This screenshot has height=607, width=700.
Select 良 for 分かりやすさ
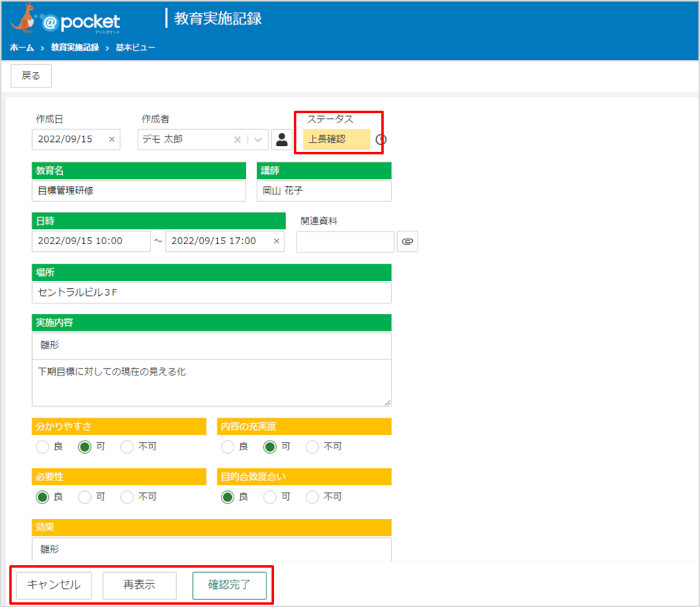42,447
